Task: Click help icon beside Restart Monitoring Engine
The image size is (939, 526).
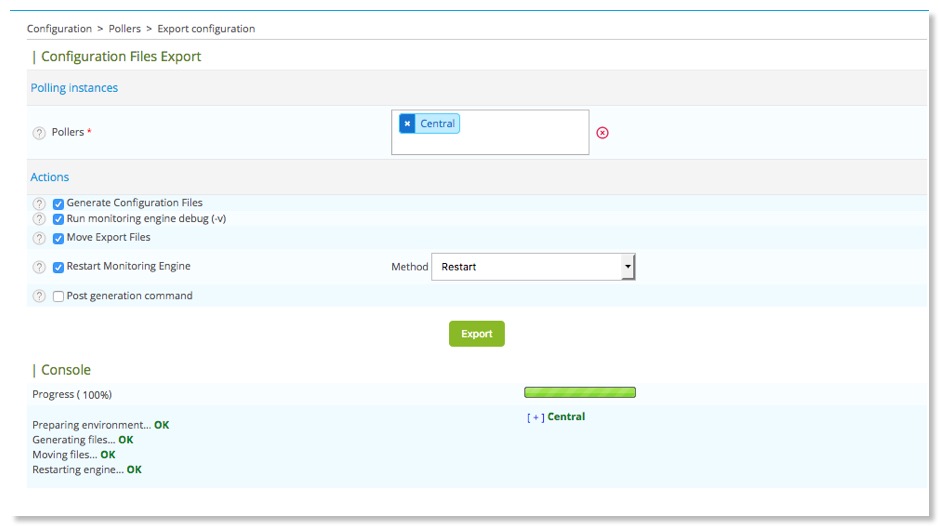Action: [x=40, y=268]
